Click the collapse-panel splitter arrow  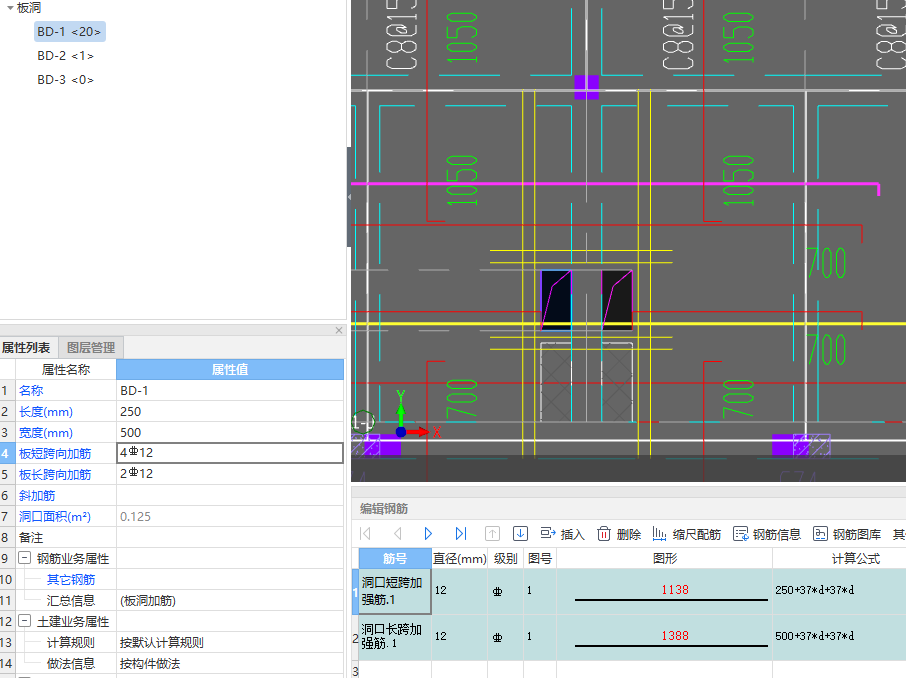(349, 197)
